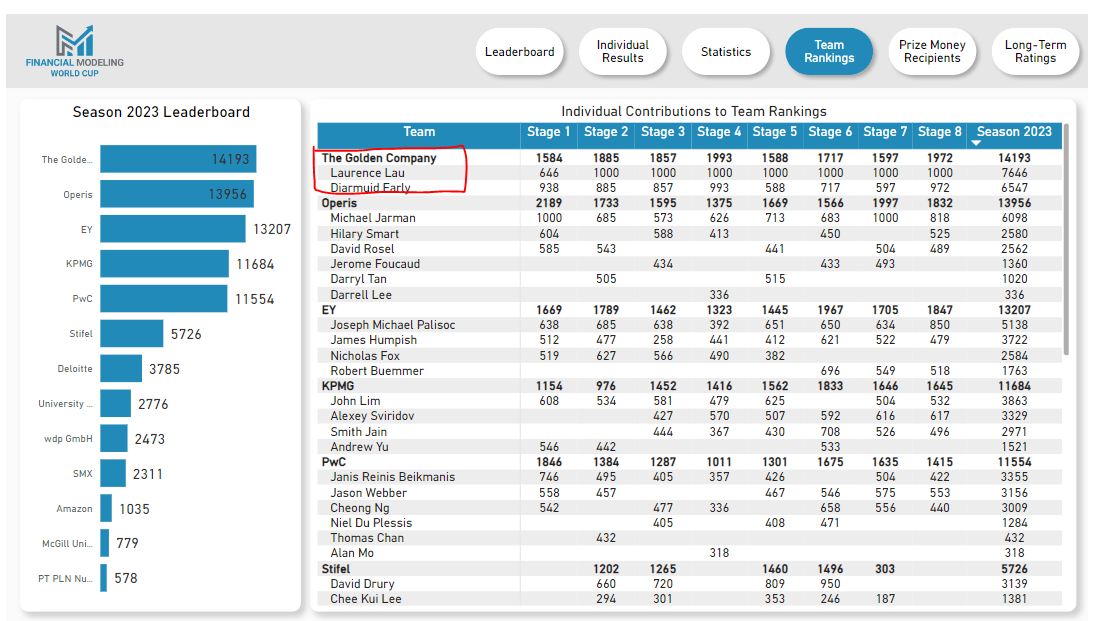Click Alexey Sviridov in the table
The width and height of the screenshot is (1094, 621).
372,417
